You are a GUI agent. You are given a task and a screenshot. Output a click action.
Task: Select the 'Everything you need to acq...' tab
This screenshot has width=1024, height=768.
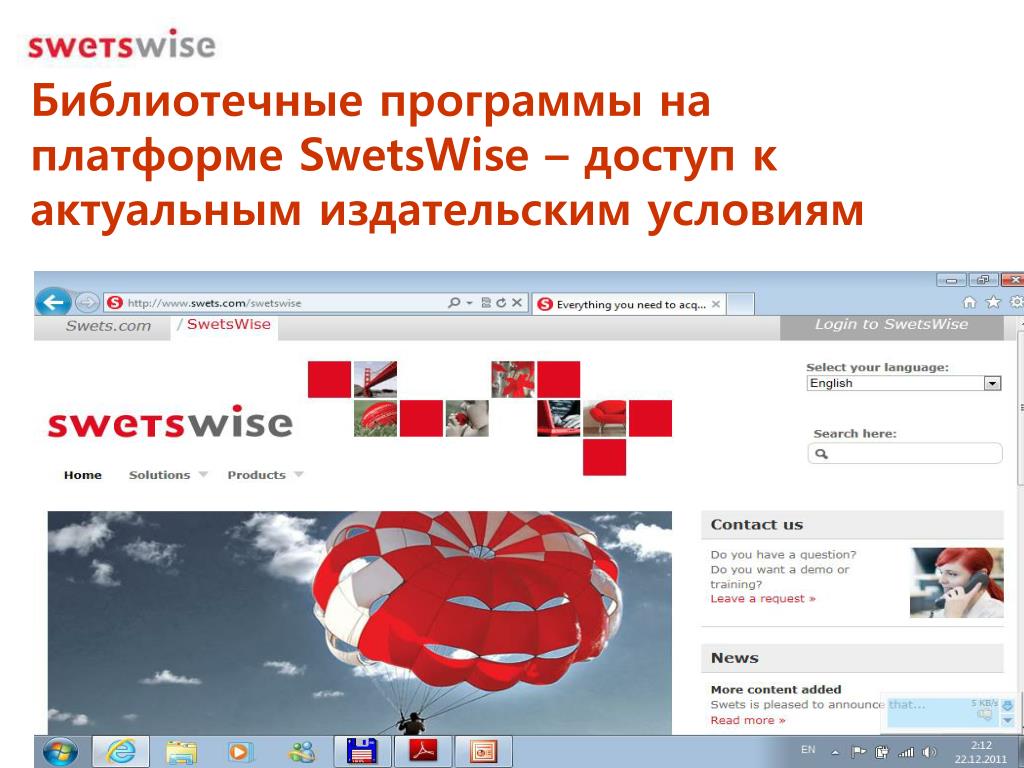pyautogui.click(x=630, y=304)
